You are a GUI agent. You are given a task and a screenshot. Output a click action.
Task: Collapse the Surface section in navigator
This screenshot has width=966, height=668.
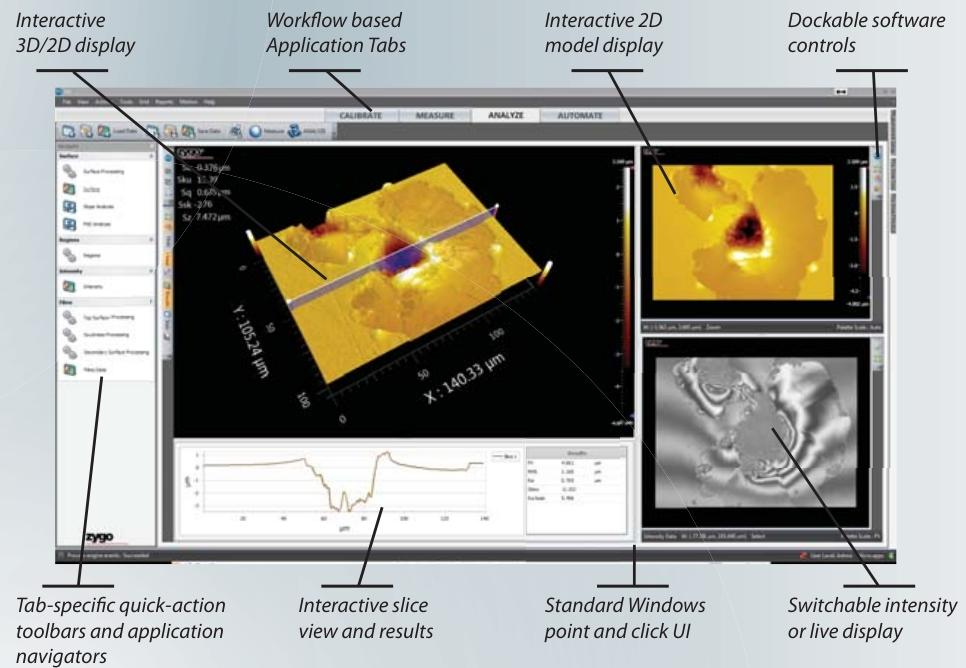pyautogui.click(x=150, y=156)
